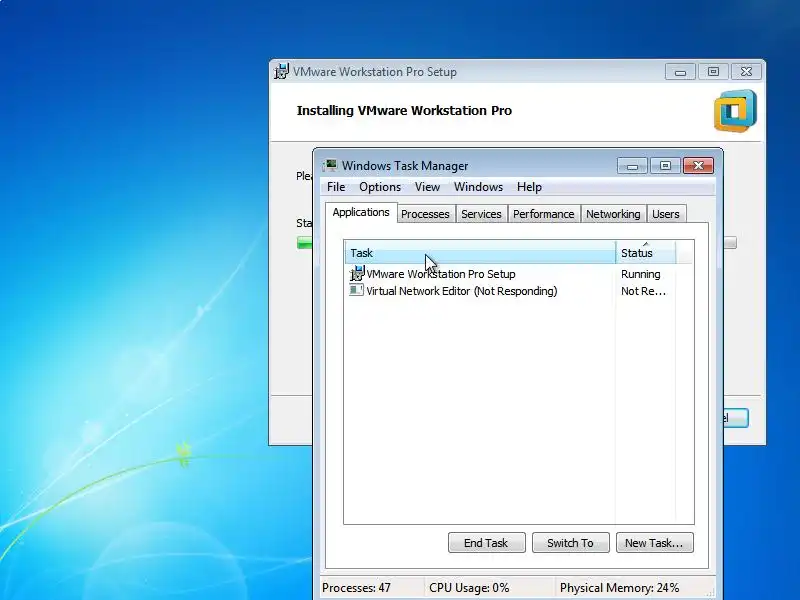This screenshot has width=800, height=600.
Task: Click the End Task button
Action: (487, 543)
